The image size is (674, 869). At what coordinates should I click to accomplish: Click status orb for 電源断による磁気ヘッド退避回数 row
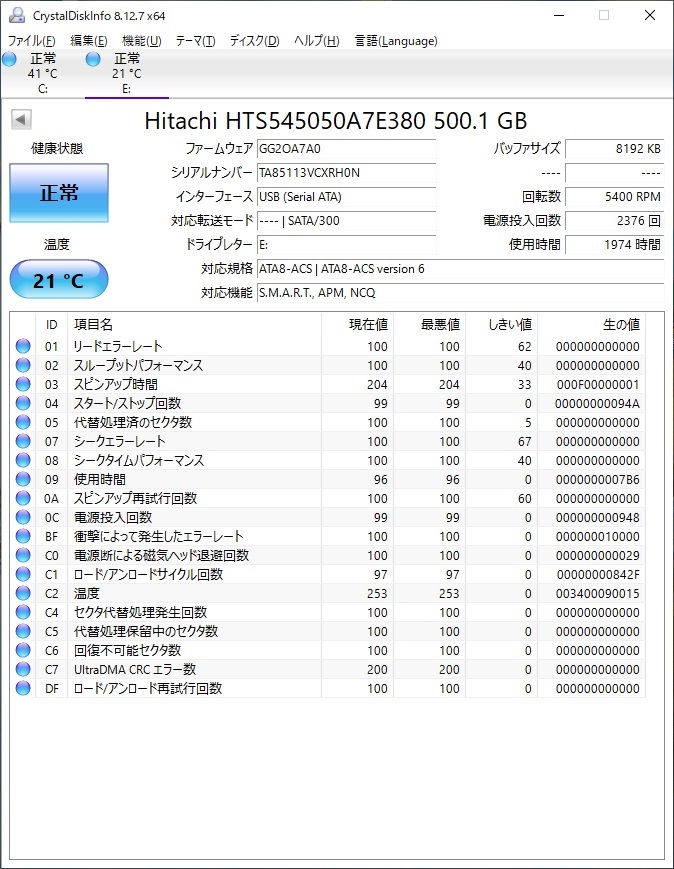point(23,555)
